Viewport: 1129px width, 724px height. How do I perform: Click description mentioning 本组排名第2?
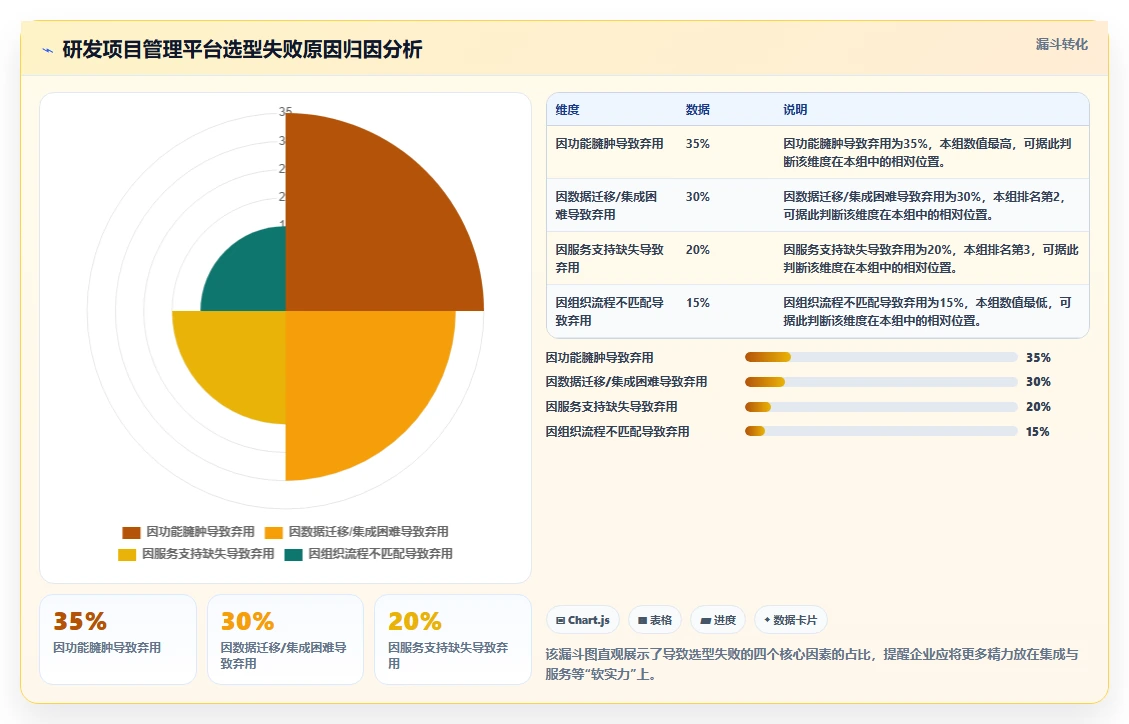[925, 205]
